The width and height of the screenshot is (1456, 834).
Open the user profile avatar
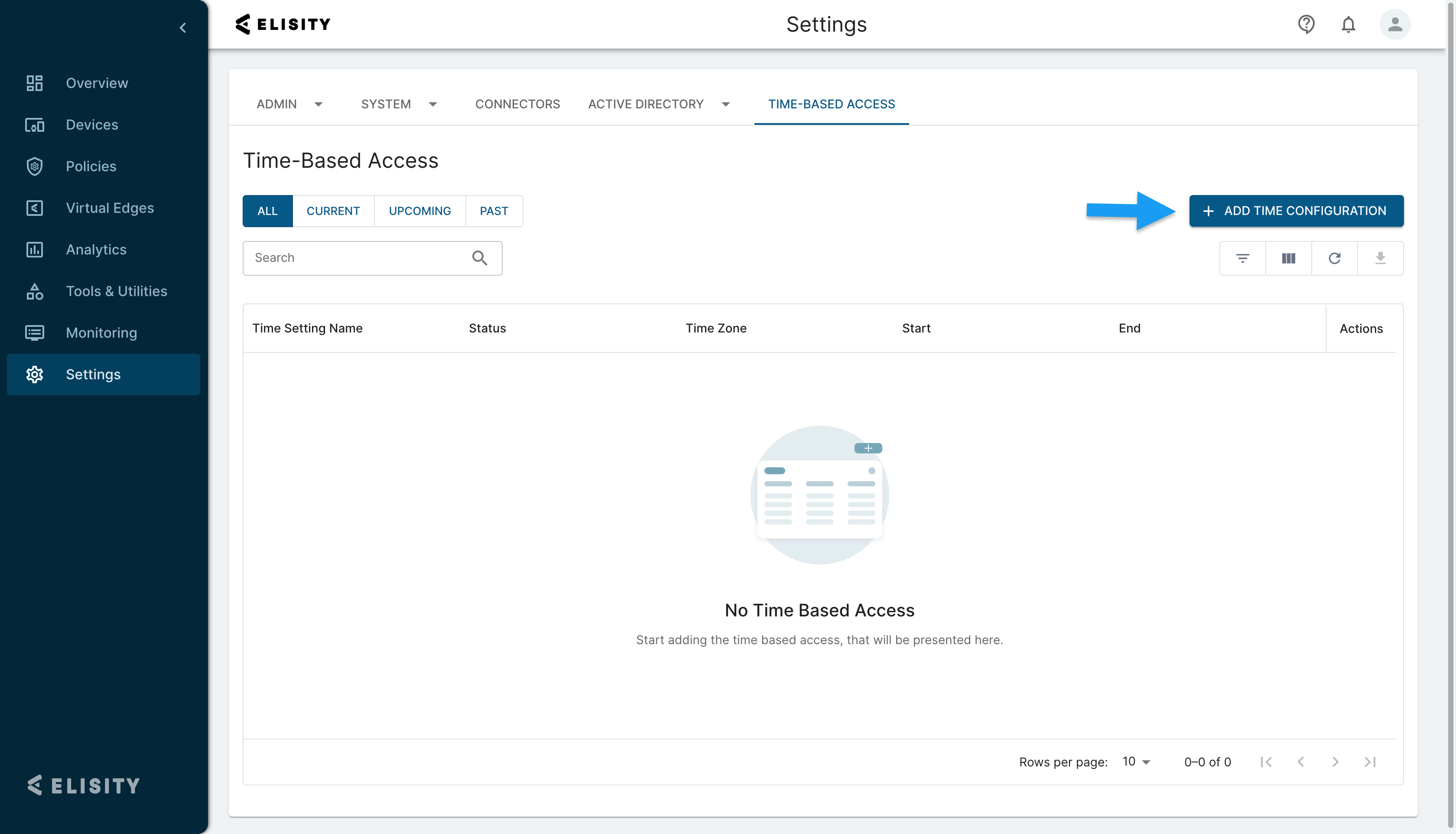point(1395,24)
